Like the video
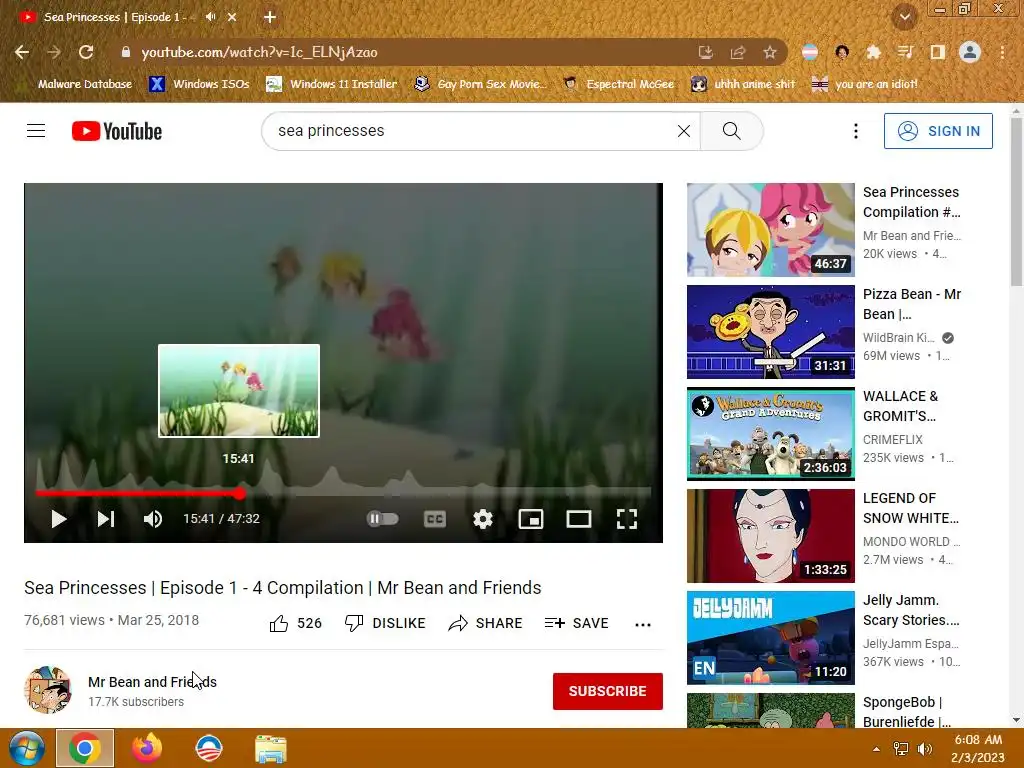 (296, 624)
